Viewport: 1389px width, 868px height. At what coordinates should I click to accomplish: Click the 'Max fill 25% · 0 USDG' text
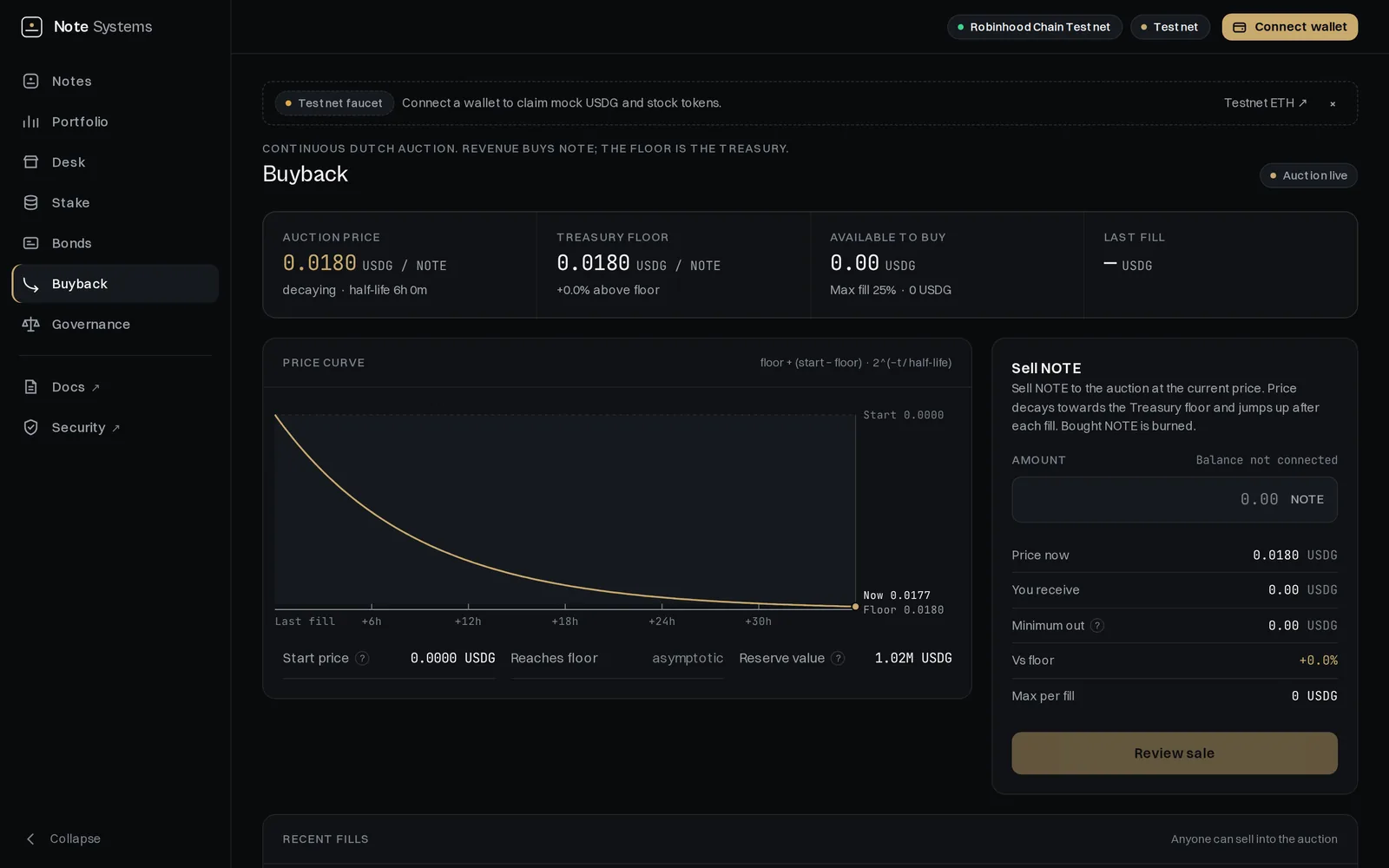891,290
